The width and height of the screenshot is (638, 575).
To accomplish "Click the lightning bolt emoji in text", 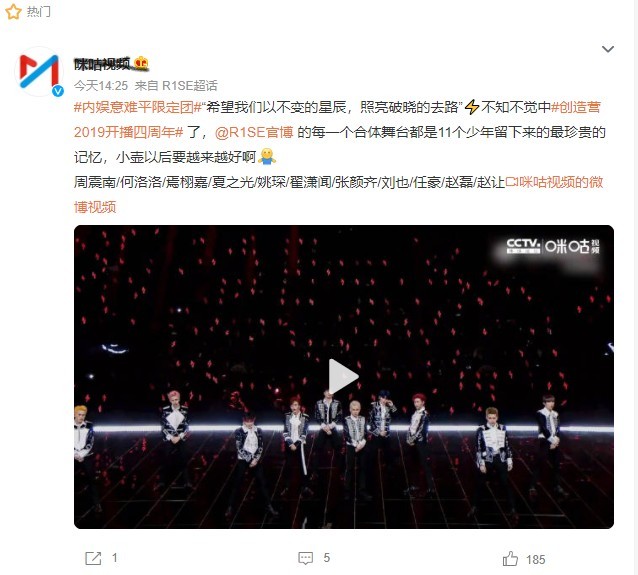I will 472,107.
